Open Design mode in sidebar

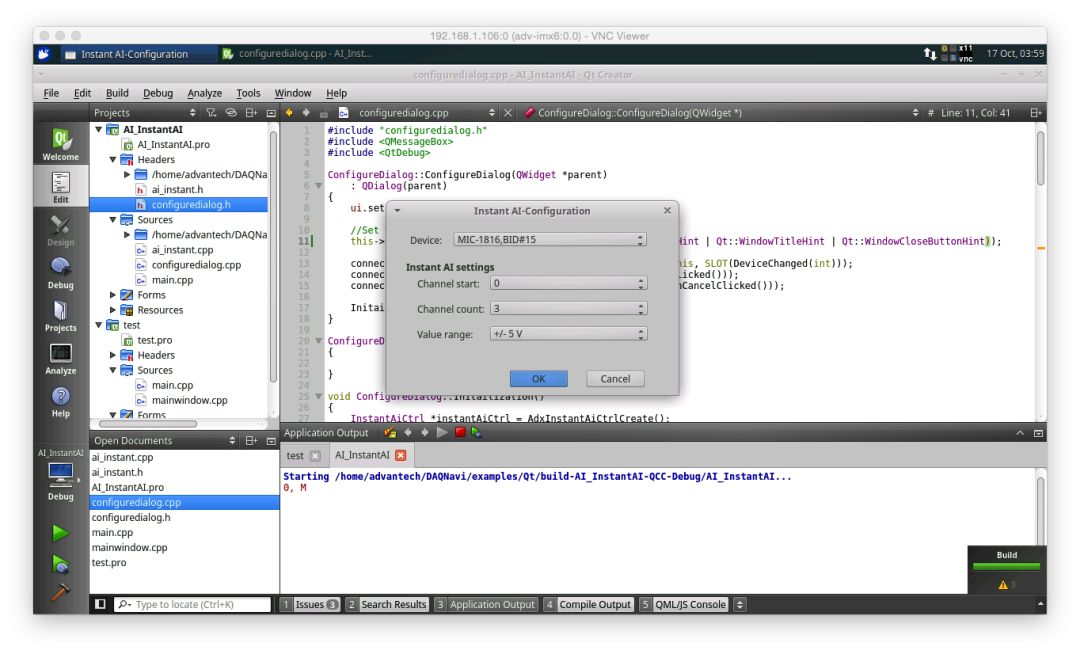(x=61, y=231)
